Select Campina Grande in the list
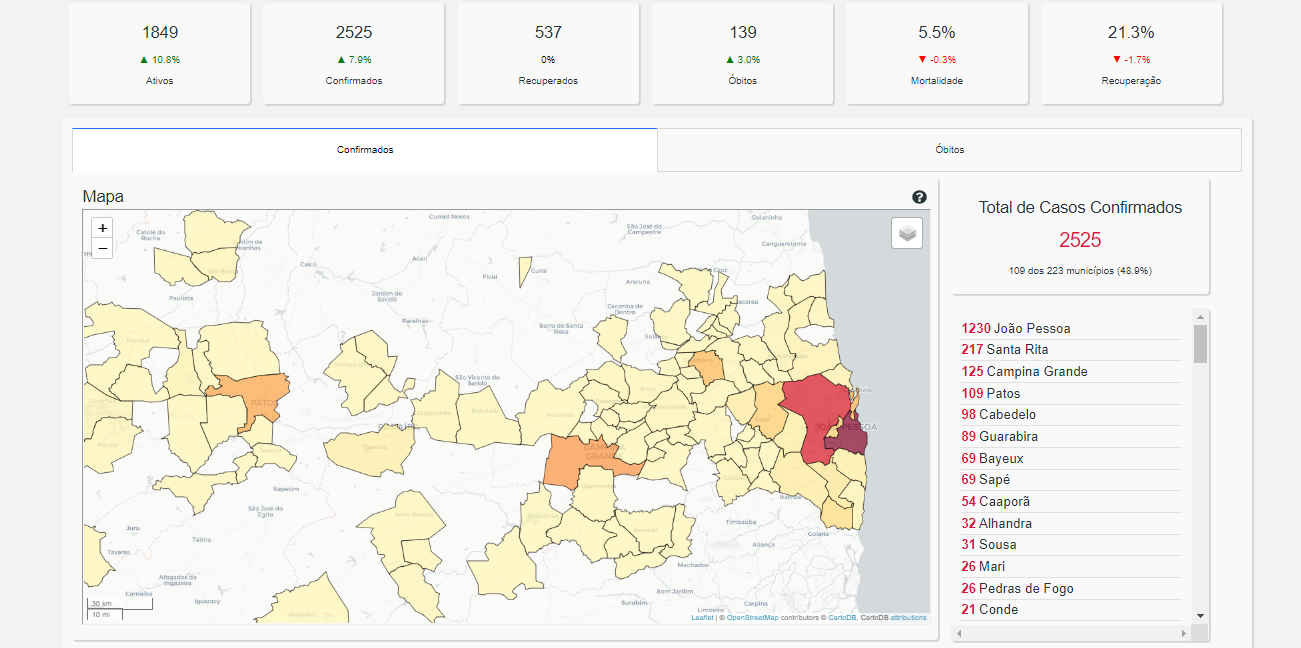The width and height of the screenshot is (1301, 648). pyautogui.click(x=1036, y=371)
